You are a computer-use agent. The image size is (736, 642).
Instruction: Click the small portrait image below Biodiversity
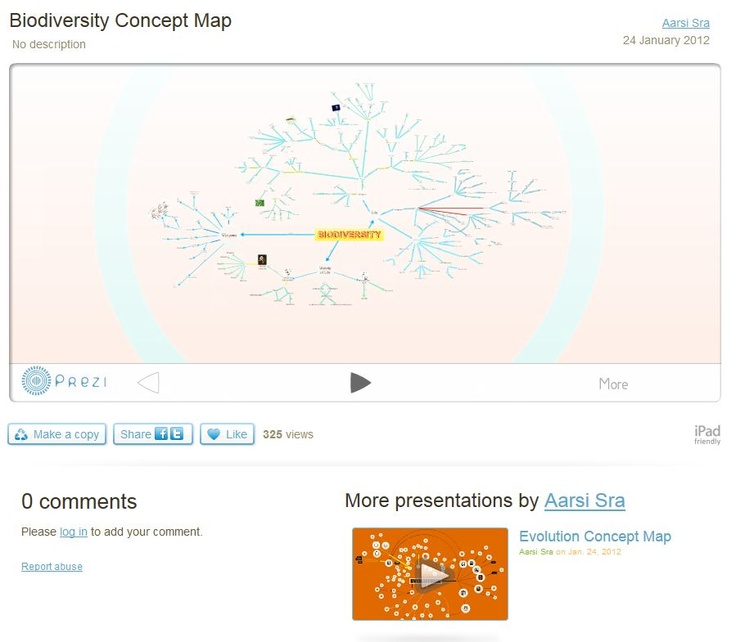click(262, 260)
